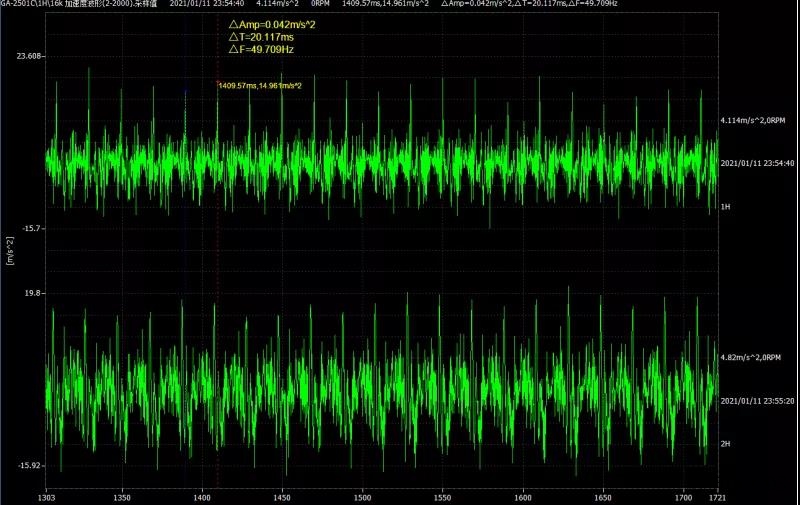Click the 19.8 lower plot y-axis maximum

[34, 293]
